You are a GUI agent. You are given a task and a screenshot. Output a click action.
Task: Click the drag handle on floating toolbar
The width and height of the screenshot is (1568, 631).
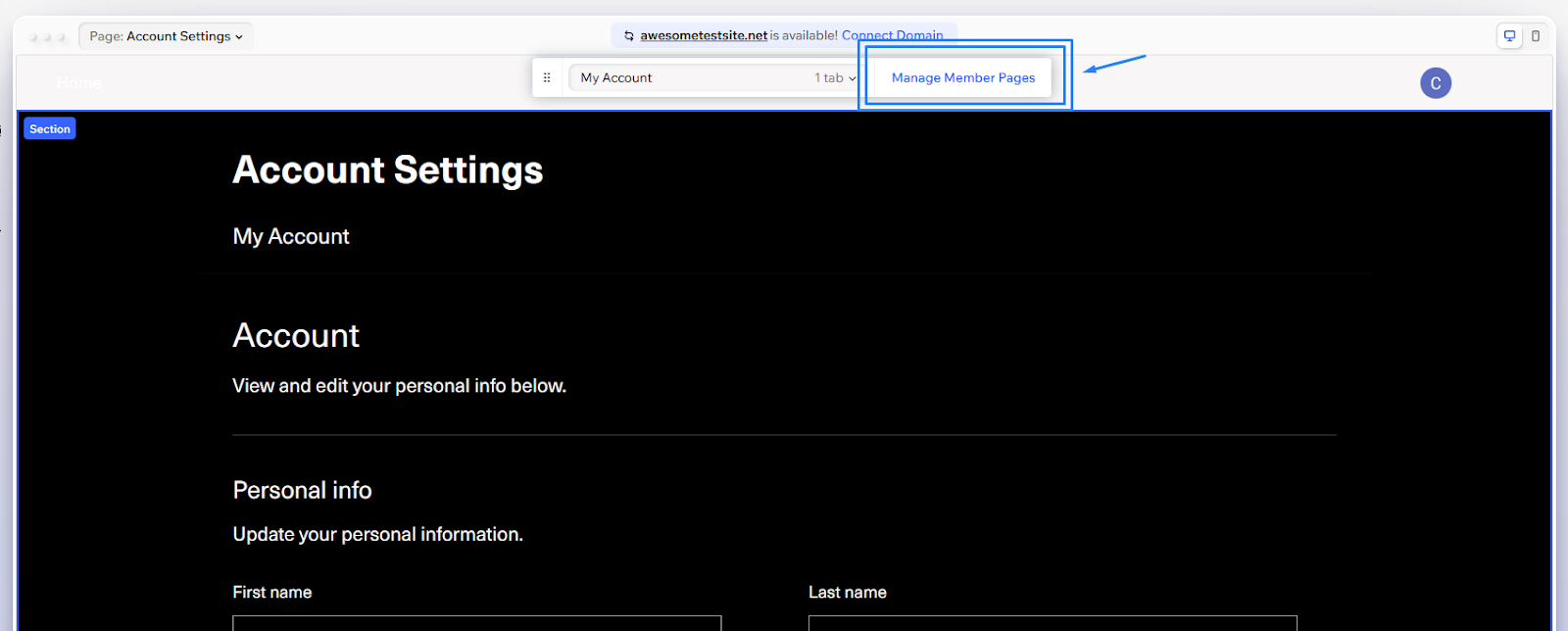coord(547,77)
